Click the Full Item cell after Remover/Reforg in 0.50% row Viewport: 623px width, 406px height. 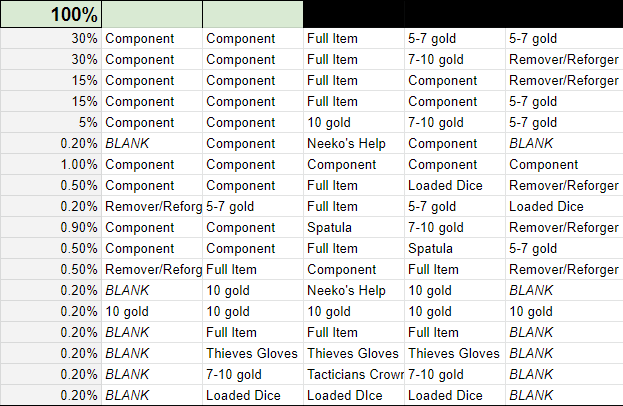[x=253, y=269]
